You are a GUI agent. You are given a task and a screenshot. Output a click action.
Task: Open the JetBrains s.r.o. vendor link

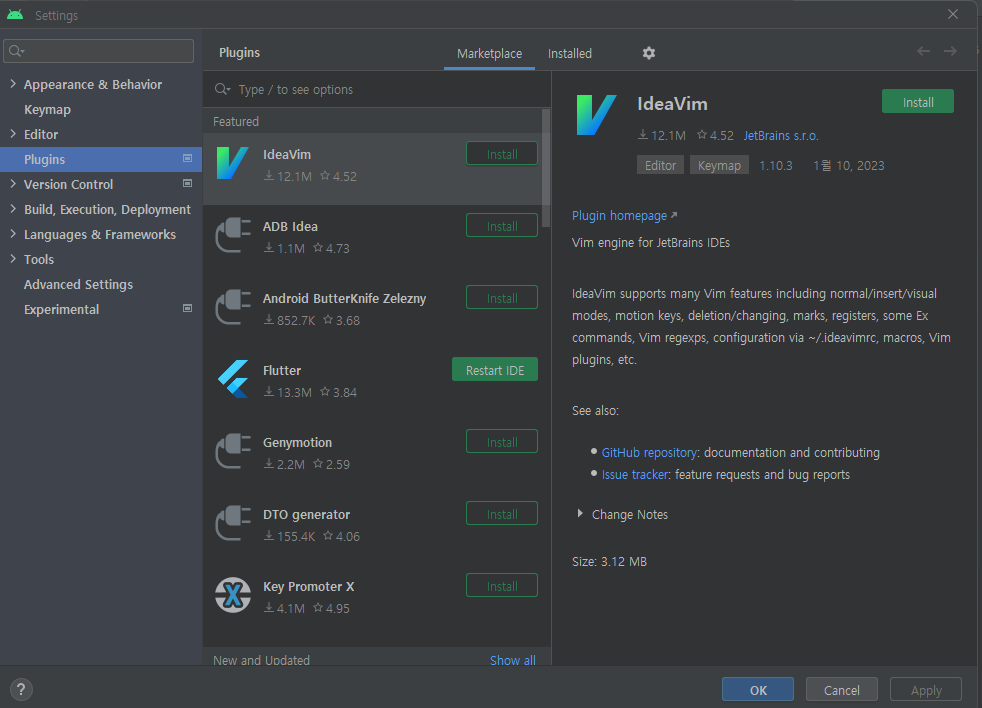pos(781,135)
